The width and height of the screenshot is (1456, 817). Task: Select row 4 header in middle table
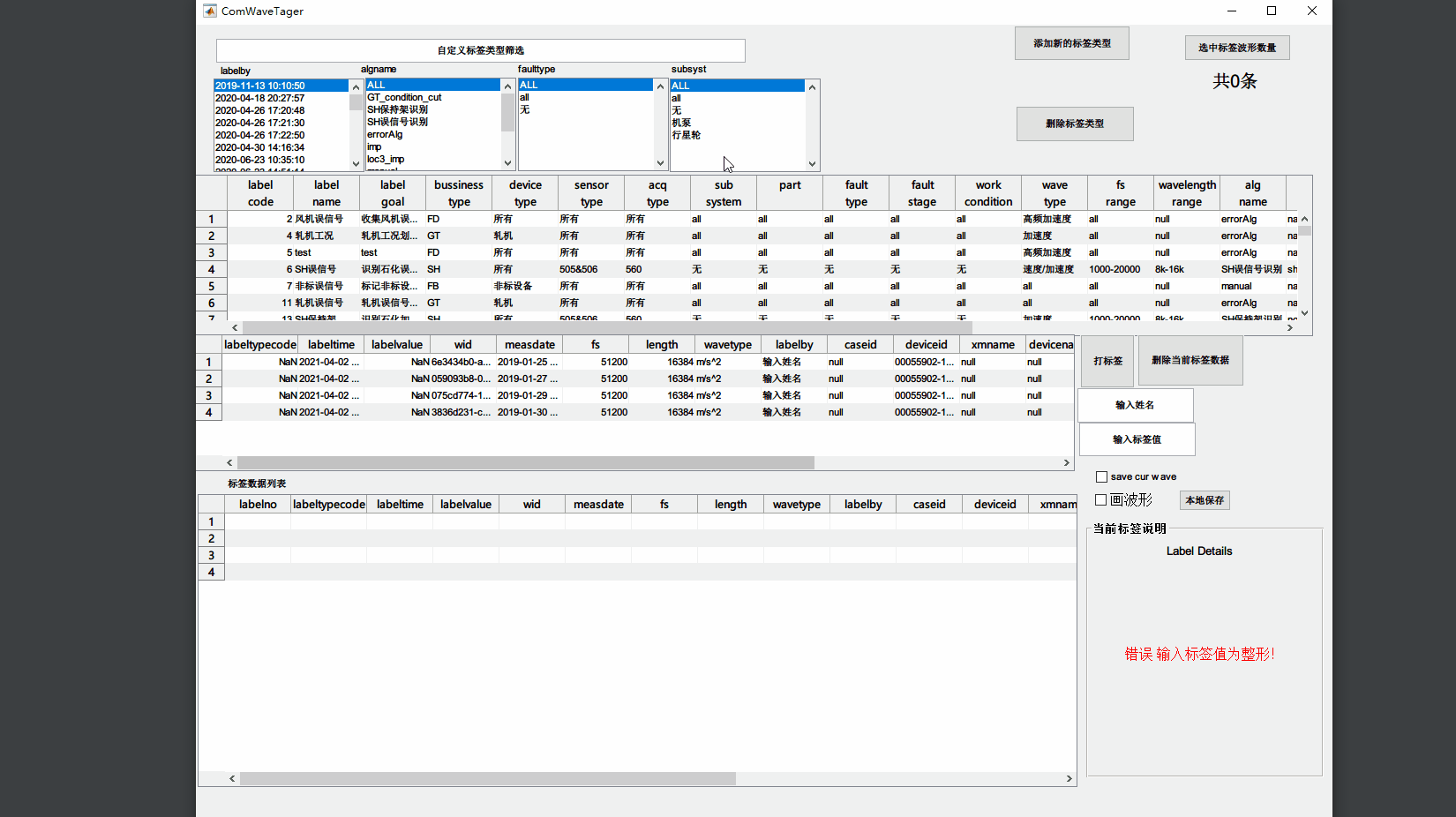[208, 412]
